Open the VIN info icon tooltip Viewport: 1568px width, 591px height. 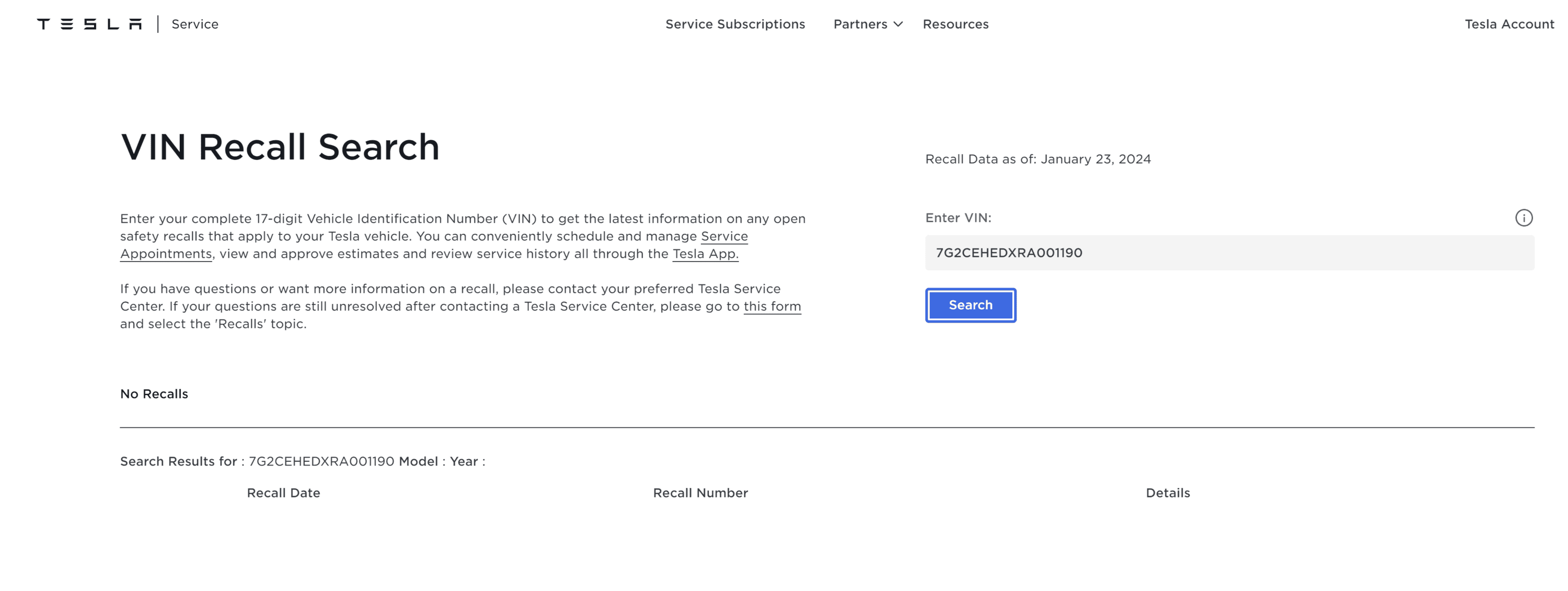click(x=1524, y=218)
